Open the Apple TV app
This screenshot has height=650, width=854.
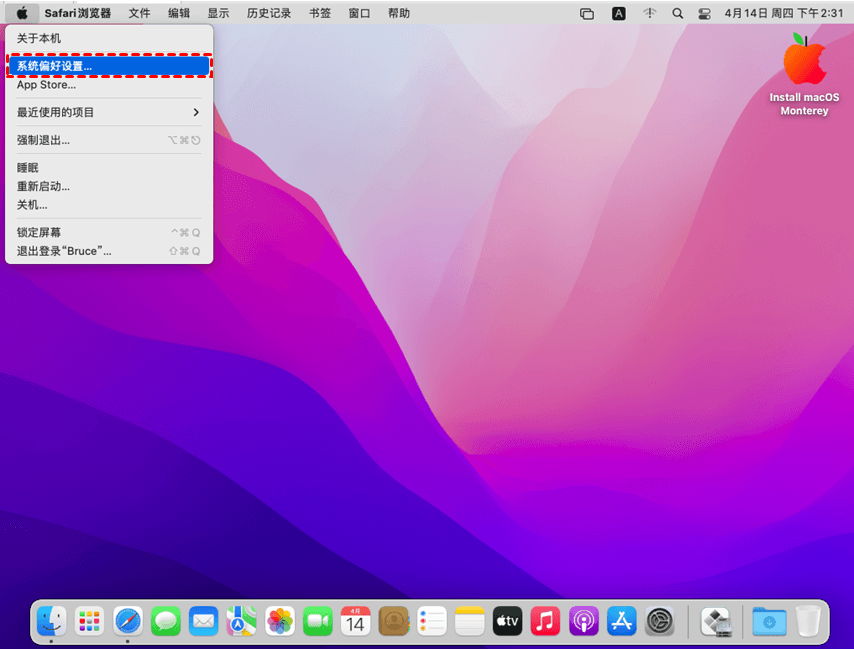click(507, 621)
